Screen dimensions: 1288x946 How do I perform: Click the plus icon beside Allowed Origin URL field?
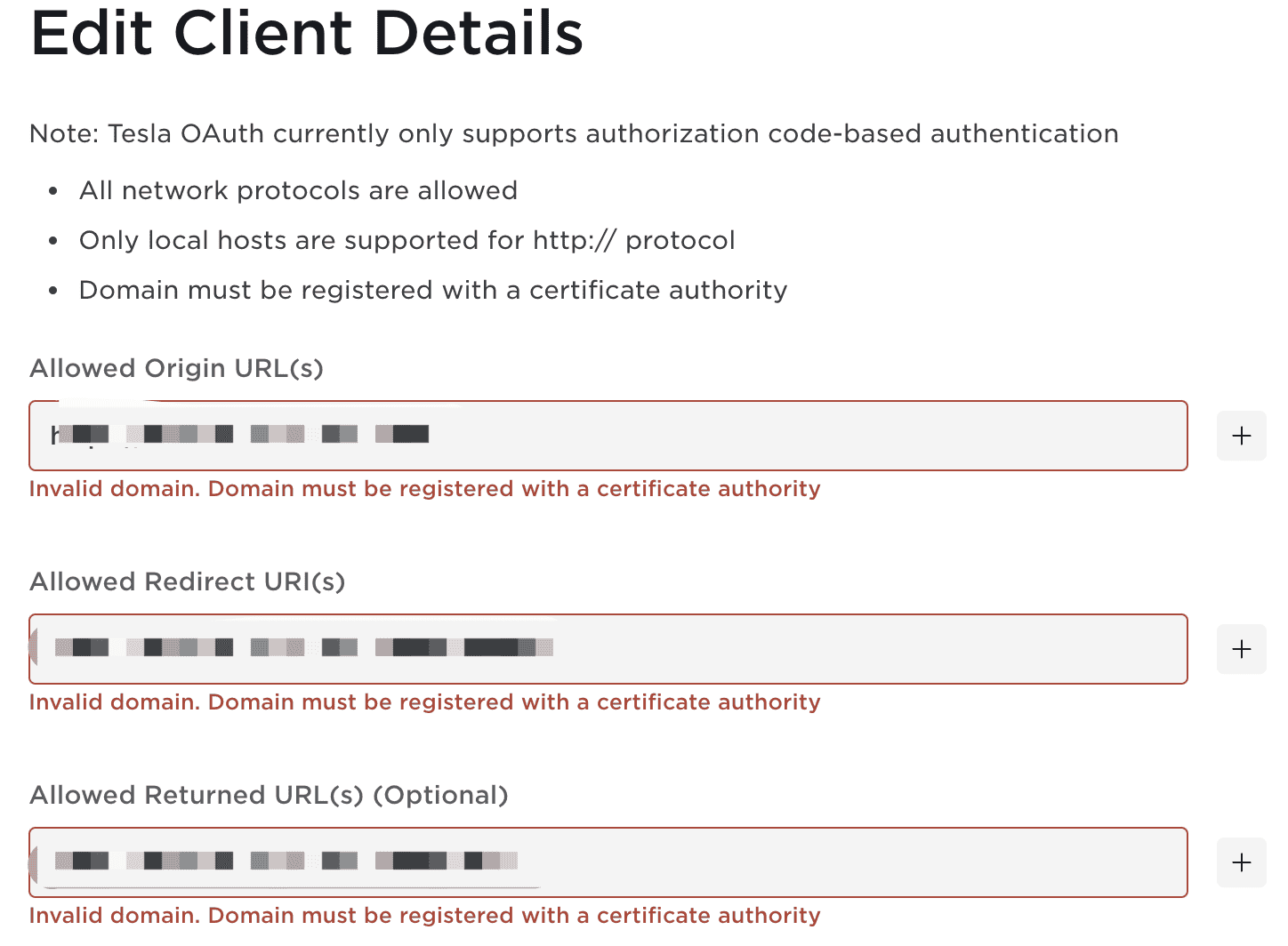(x=1241, y=436)
